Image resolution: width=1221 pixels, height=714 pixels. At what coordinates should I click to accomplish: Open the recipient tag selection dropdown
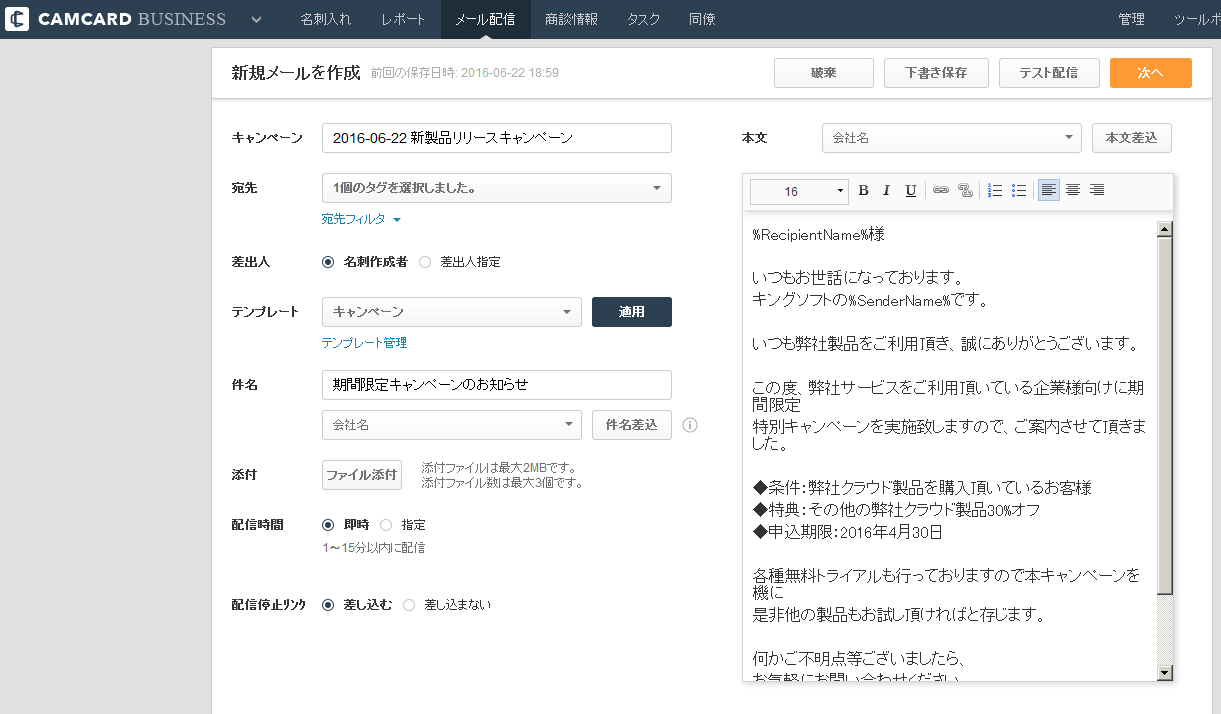pyautogui.click(x=496, y=188)
